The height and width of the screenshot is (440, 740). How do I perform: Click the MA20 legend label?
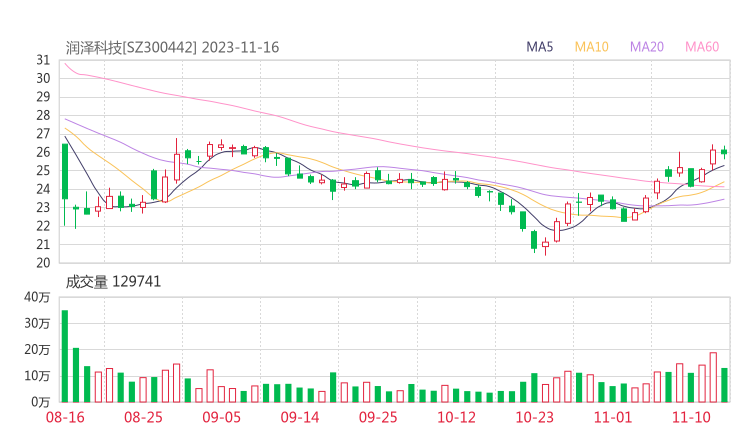(x=647, y=47)
